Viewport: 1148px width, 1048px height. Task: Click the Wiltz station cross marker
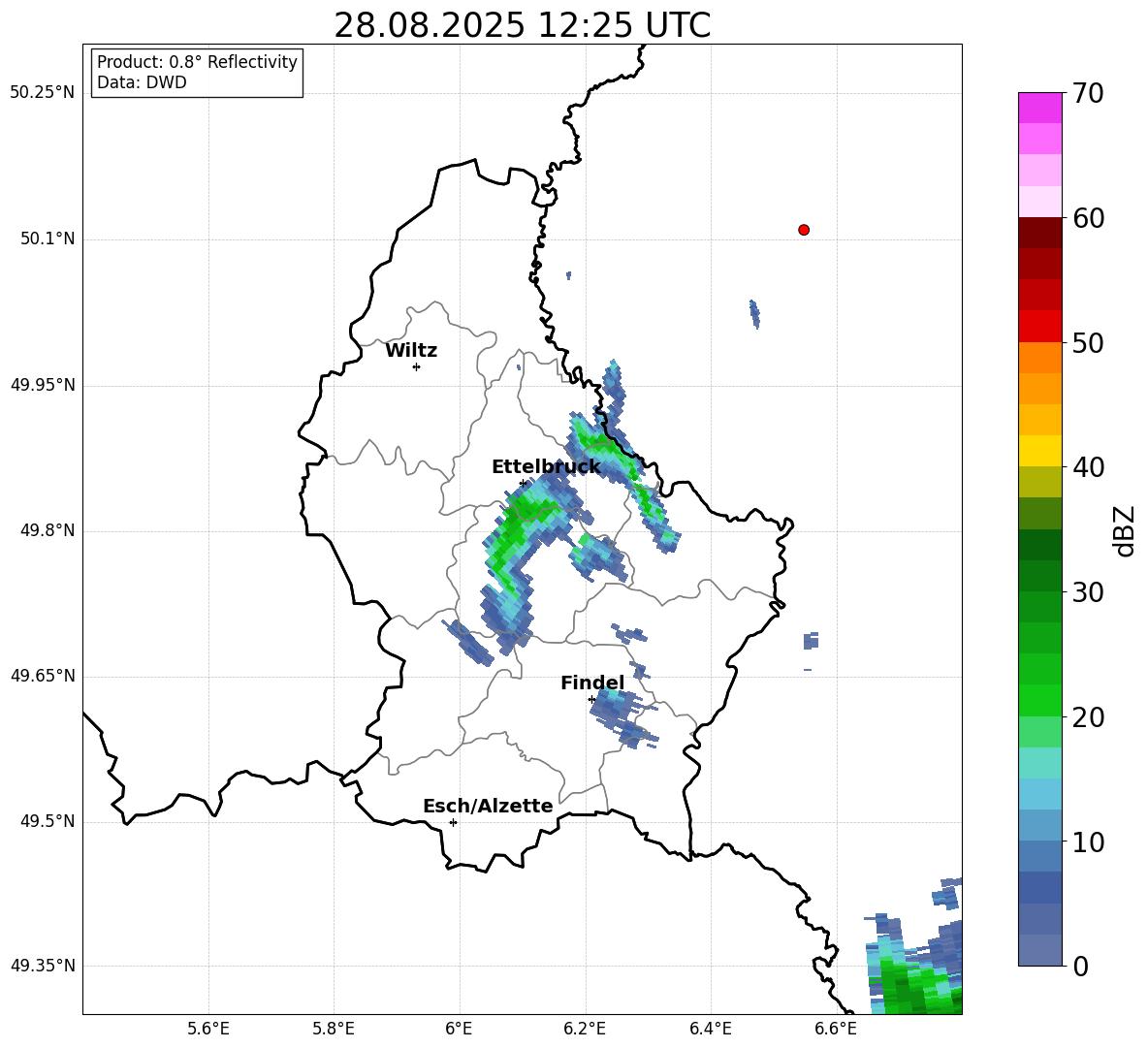[417, 366]
